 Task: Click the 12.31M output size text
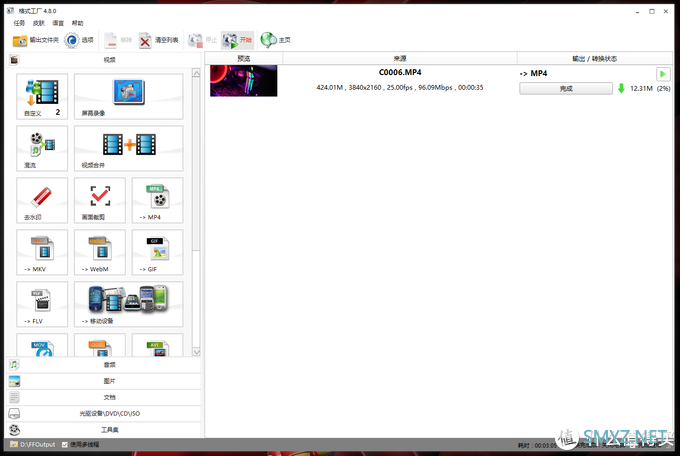coord(641,89)
